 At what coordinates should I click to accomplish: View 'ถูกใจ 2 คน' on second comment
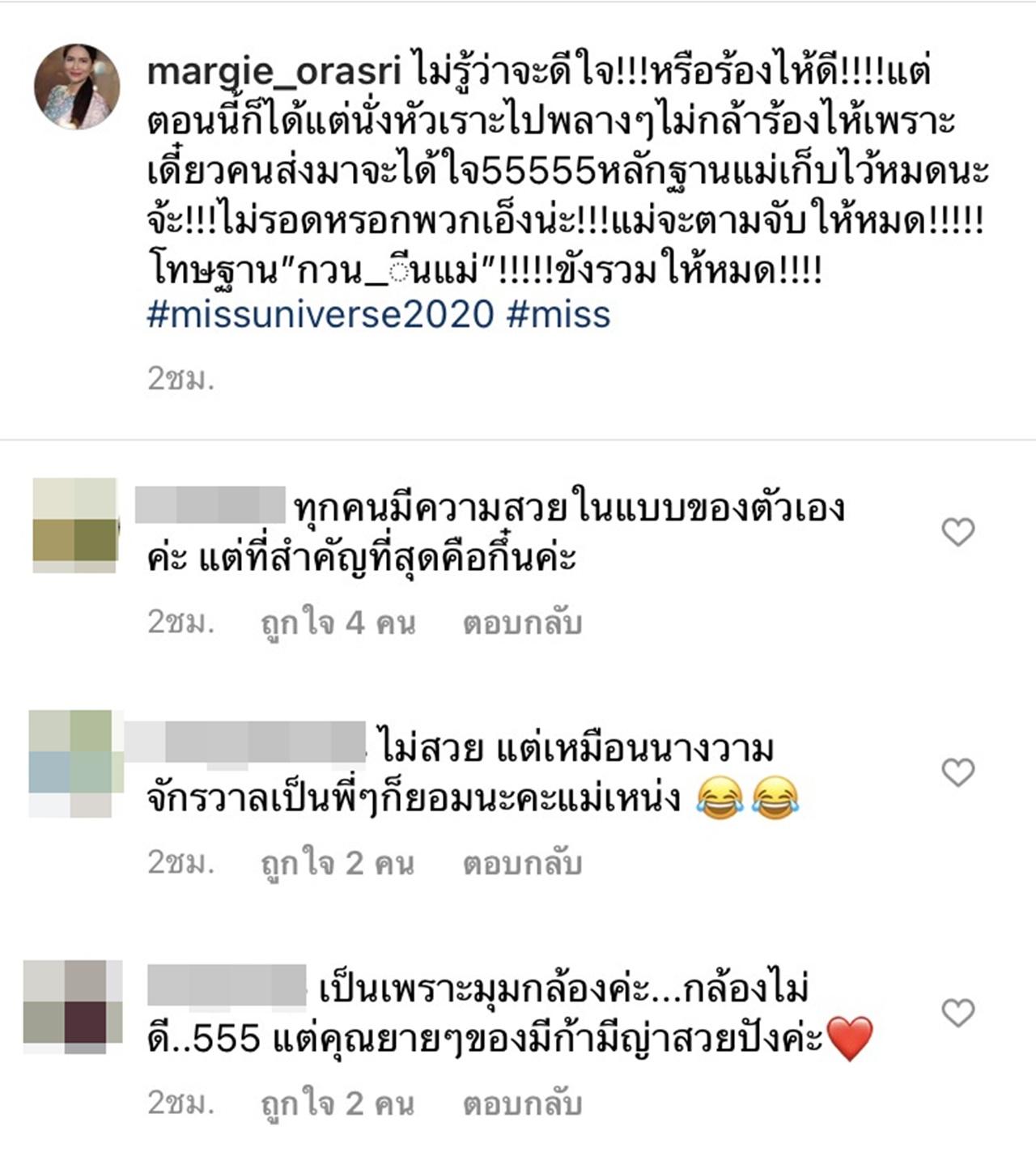point(338,864)
